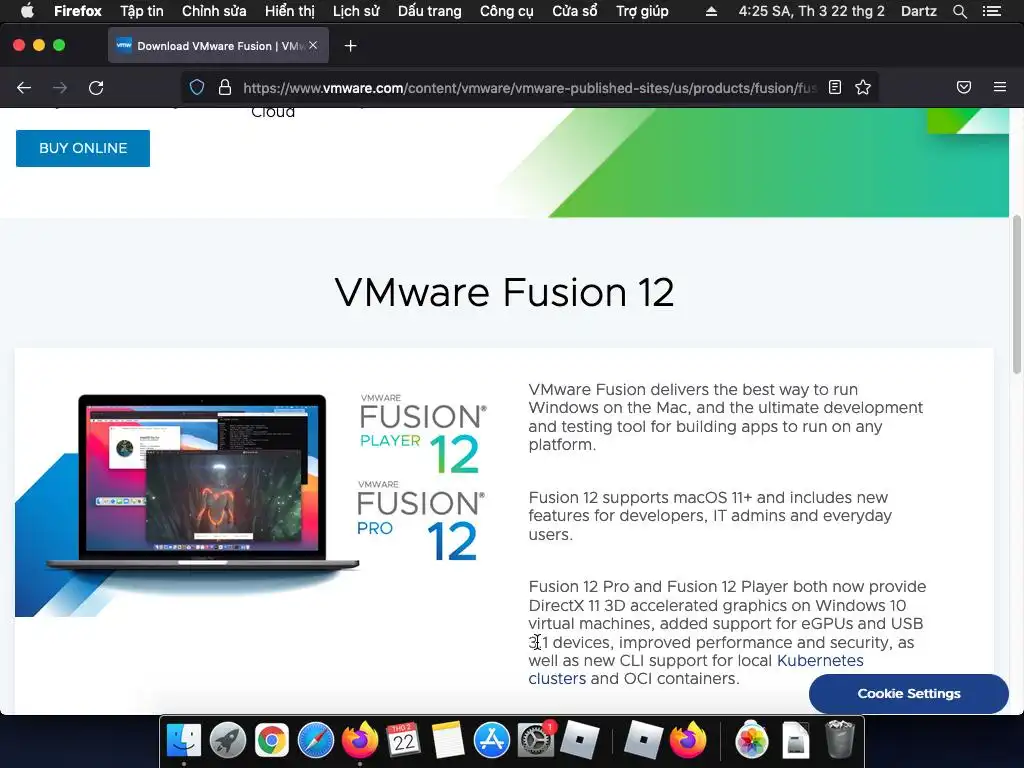This screenshot has width=1024, height=768.
Task: Click the URL address bar
Action: point(529,88)
